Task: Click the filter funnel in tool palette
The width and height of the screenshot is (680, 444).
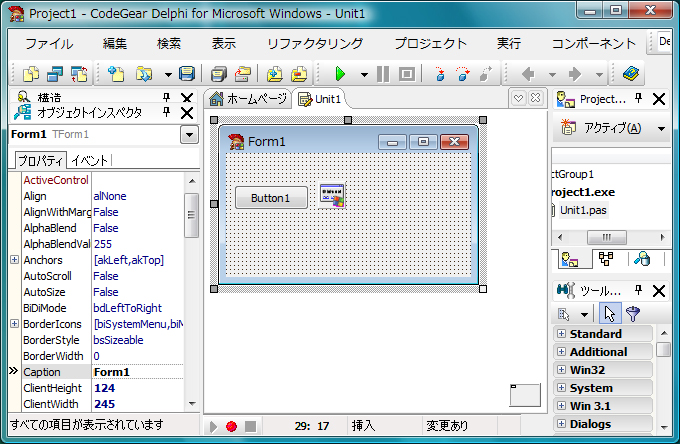Action: pos(633,313)
